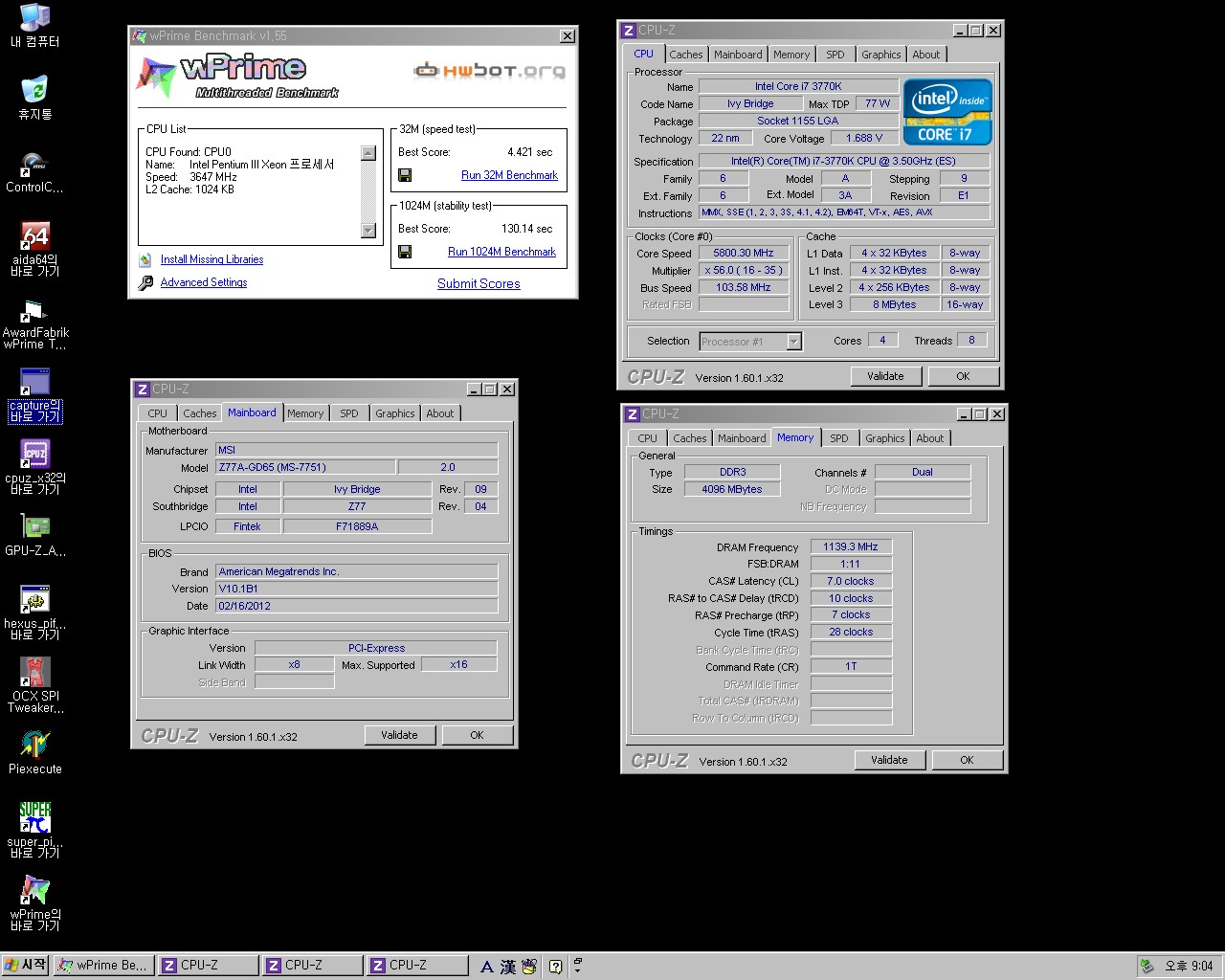Open the AwardFabrik wPrime Tweaker icon

pos(34,323)
